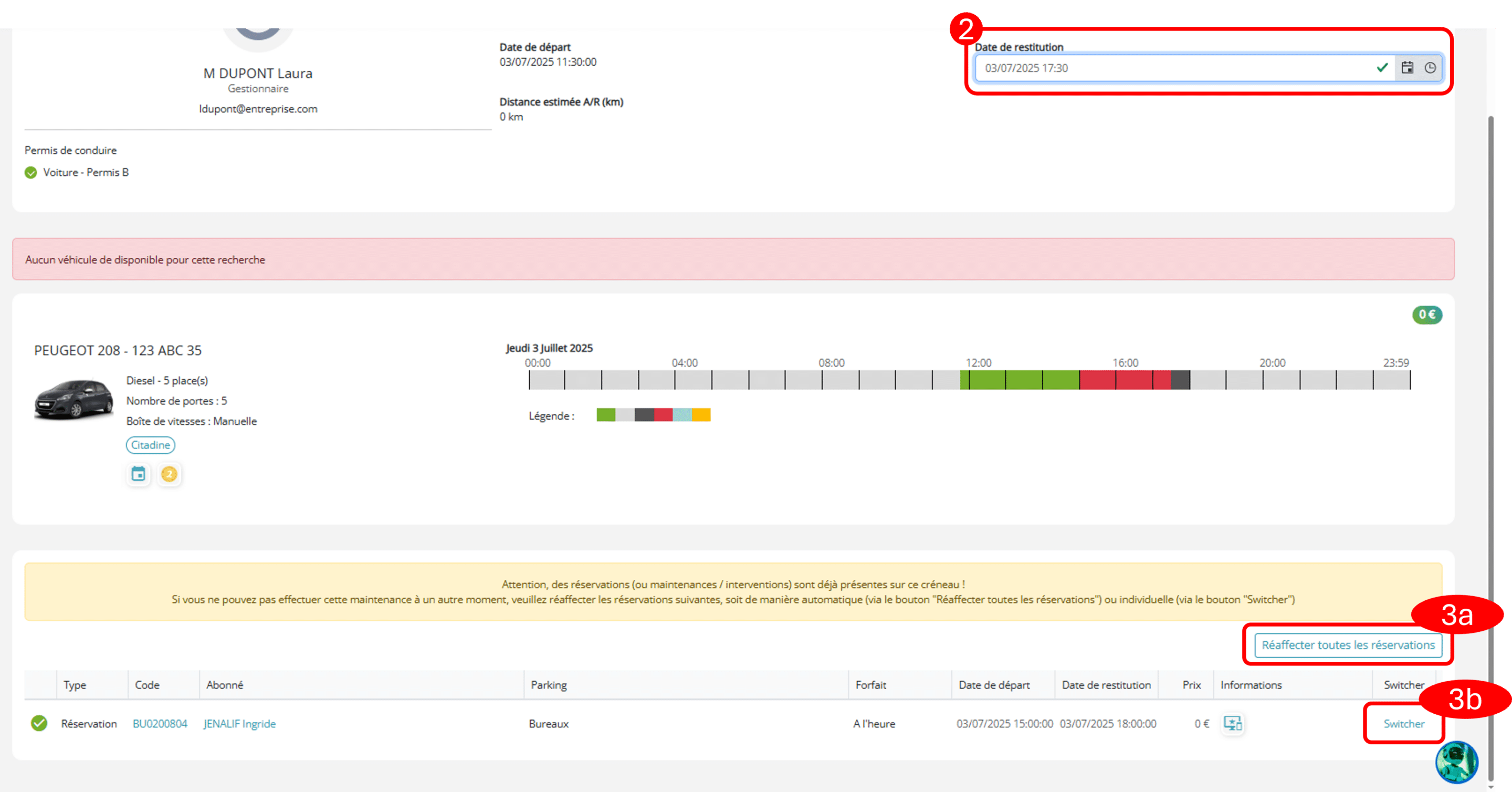Image resolution: width=1512 pixels, height=792 pixels.
Task: Open subscriber JENALIF Ingride profile
Action: point(239,723)
